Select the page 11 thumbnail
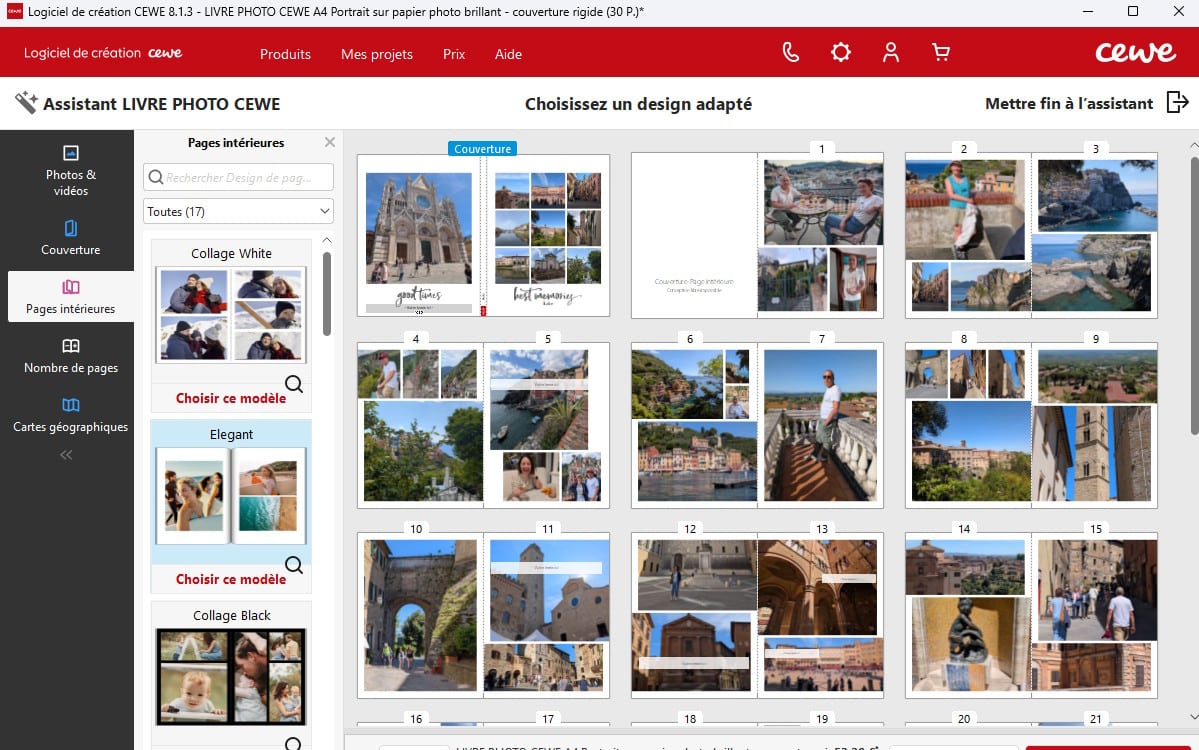The image size is (1199, 750). pos(547,615)
